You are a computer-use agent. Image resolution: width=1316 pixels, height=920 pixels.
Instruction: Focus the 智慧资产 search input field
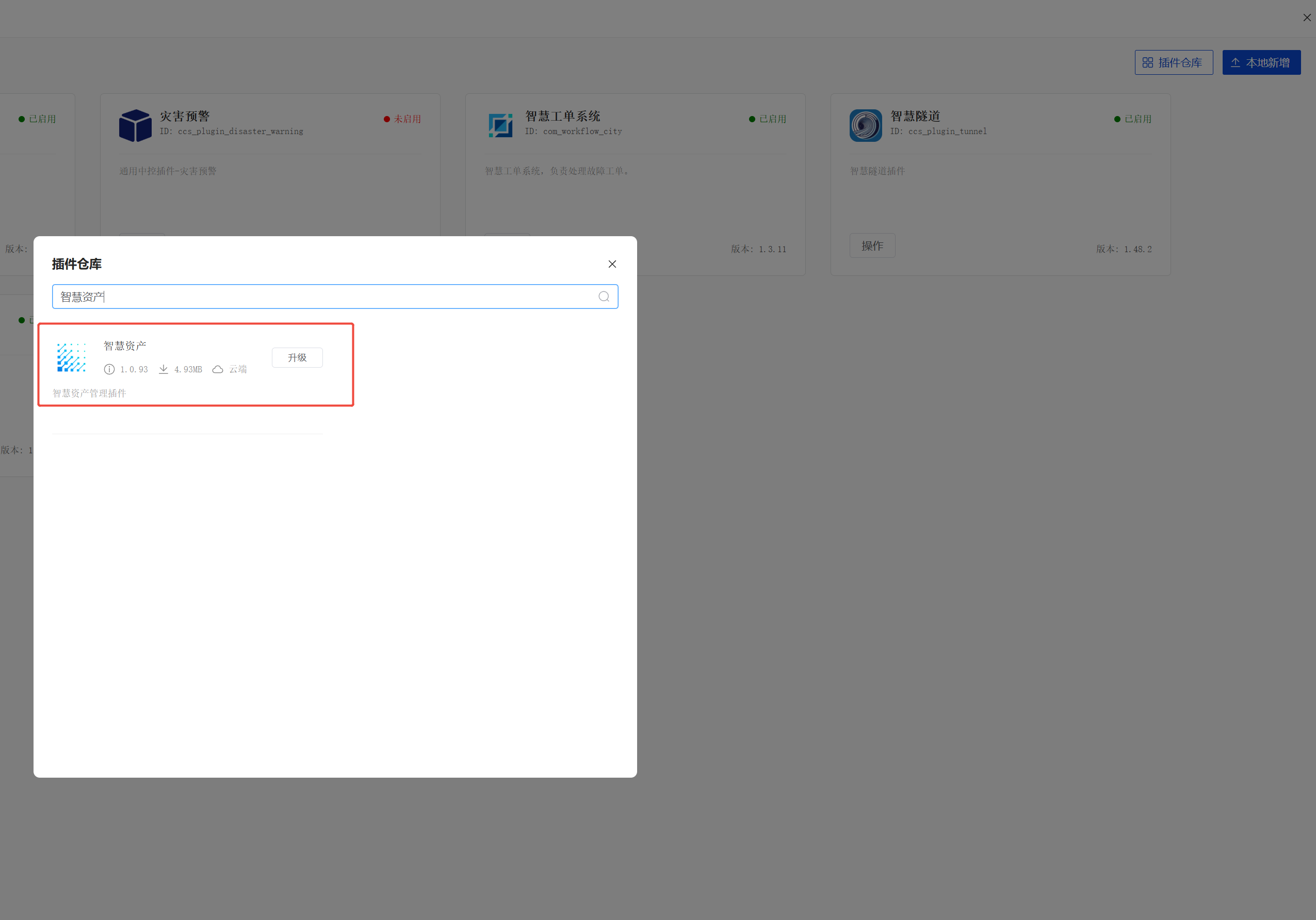tap(335, 297)
